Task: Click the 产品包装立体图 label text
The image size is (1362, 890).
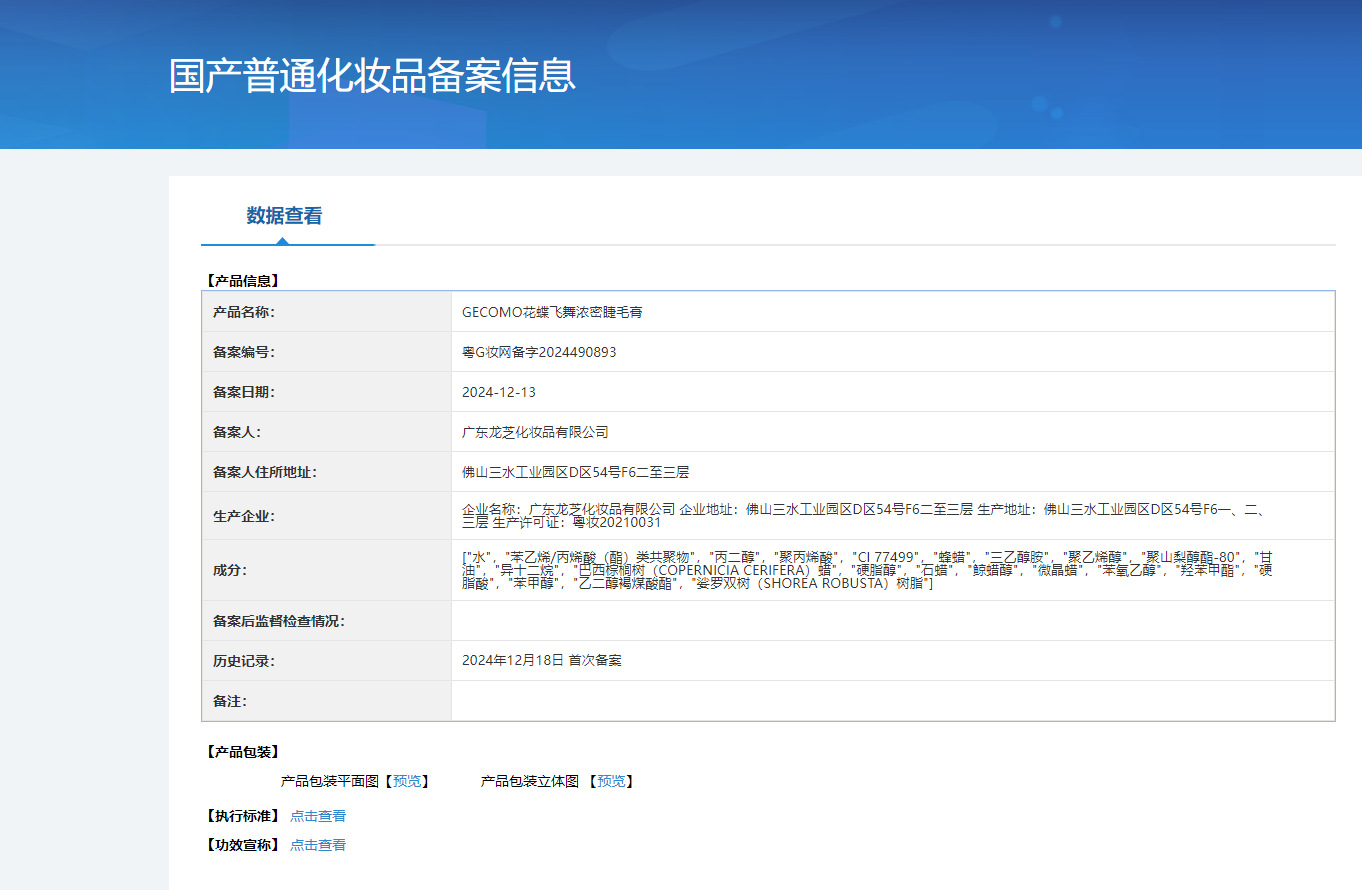Action: 530,781
